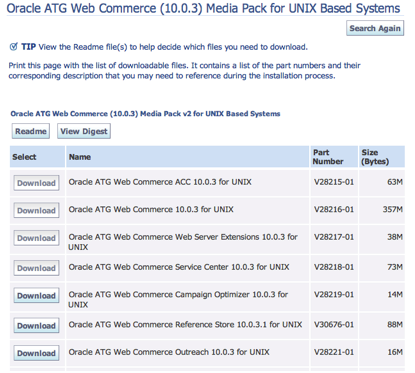Click the 63M size value
Screen dimensions: 415x373
point(395,182)
